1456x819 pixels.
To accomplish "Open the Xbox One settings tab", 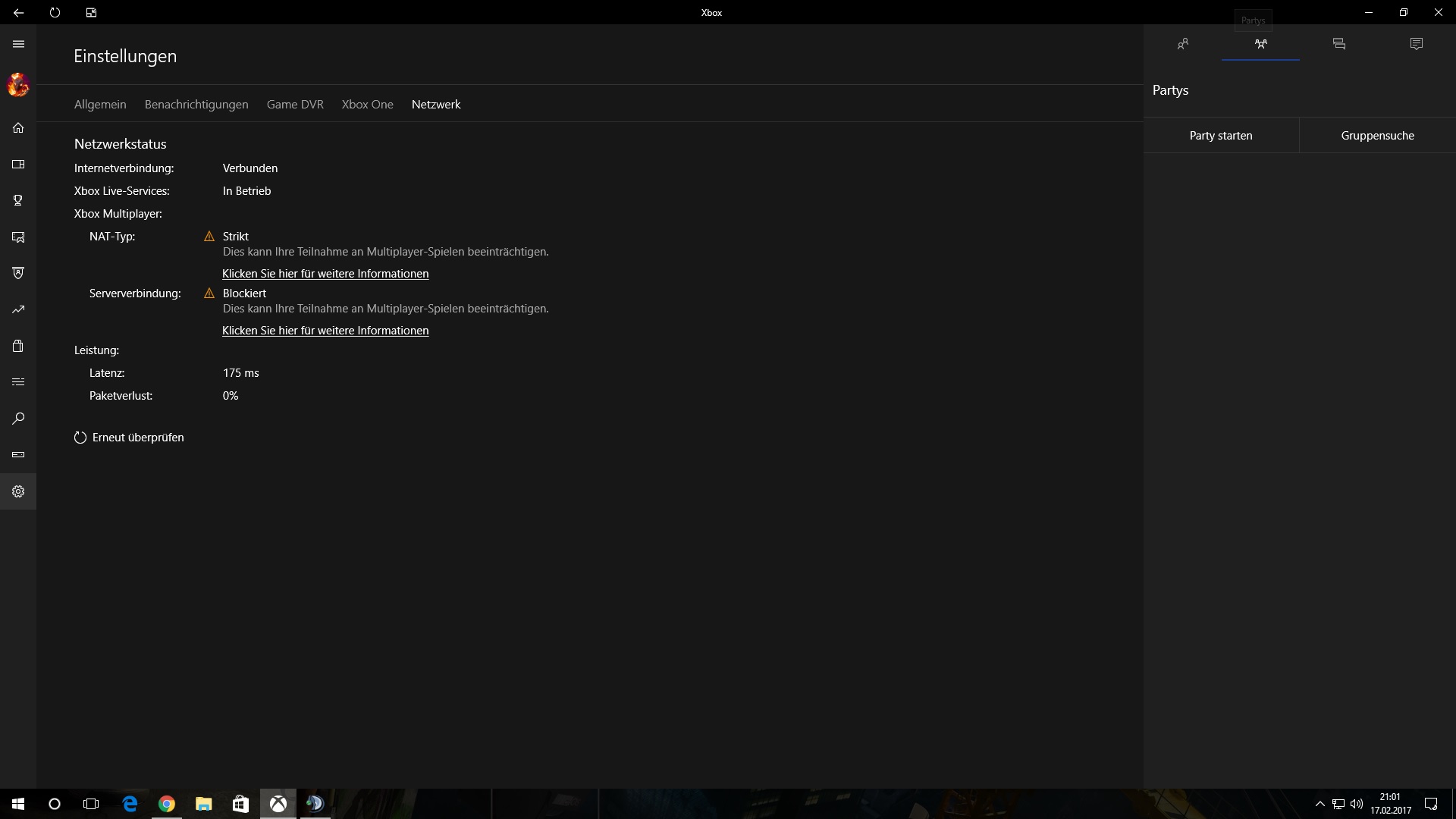I will click(367, 105).
